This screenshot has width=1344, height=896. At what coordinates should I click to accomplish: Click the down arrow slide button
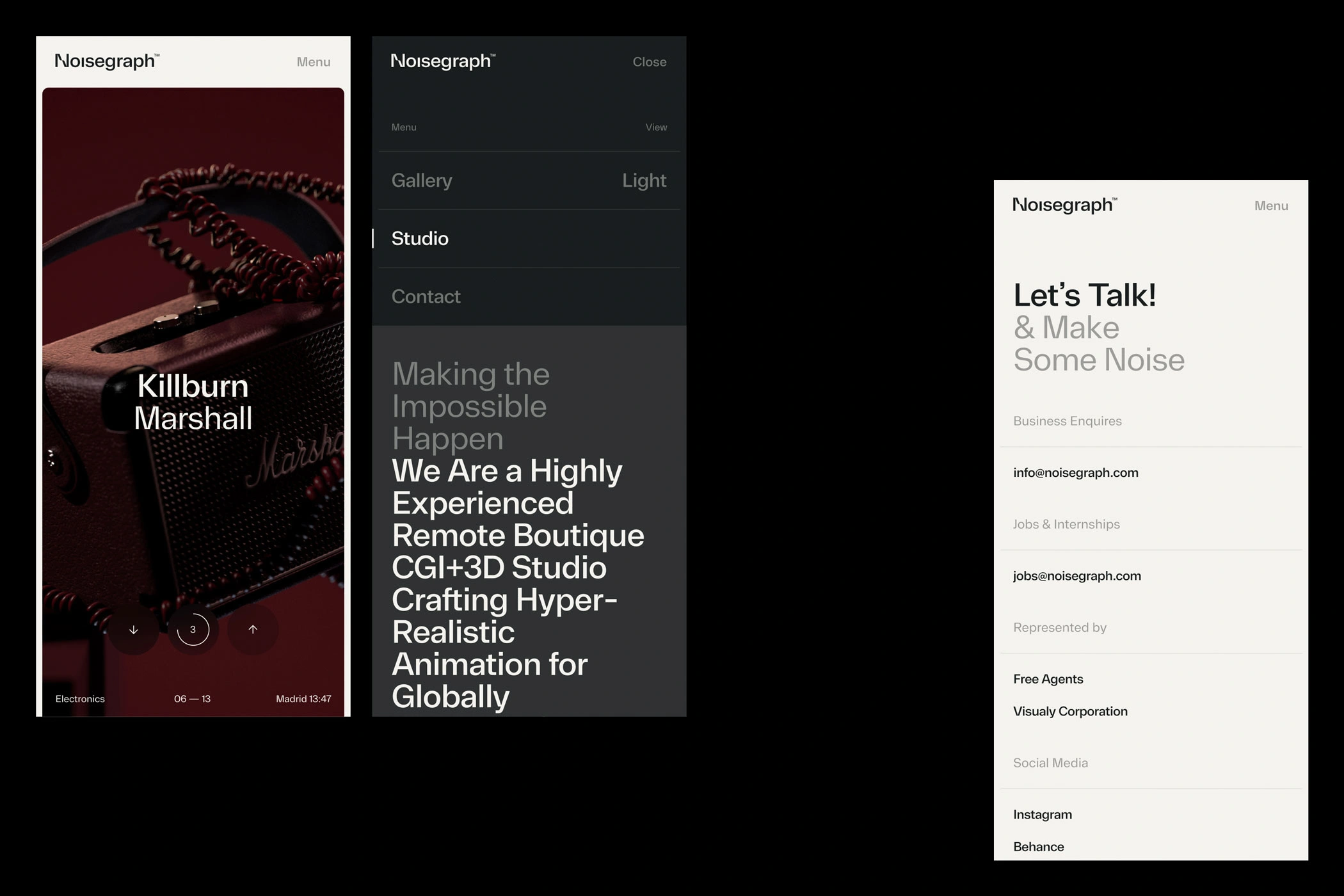click(x=133, y=630)
